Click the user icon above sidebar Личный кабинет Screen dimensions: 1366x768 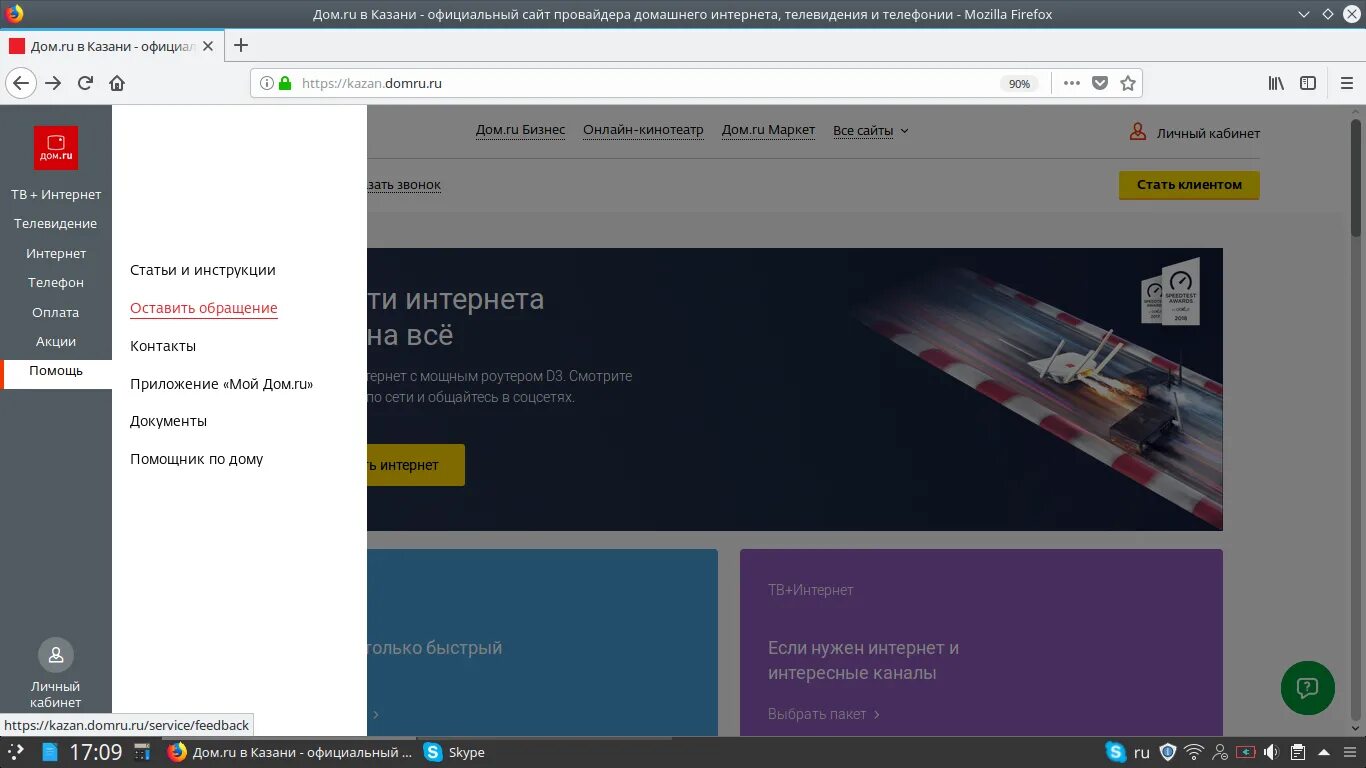pyautogui.click(x=56, y=655)
